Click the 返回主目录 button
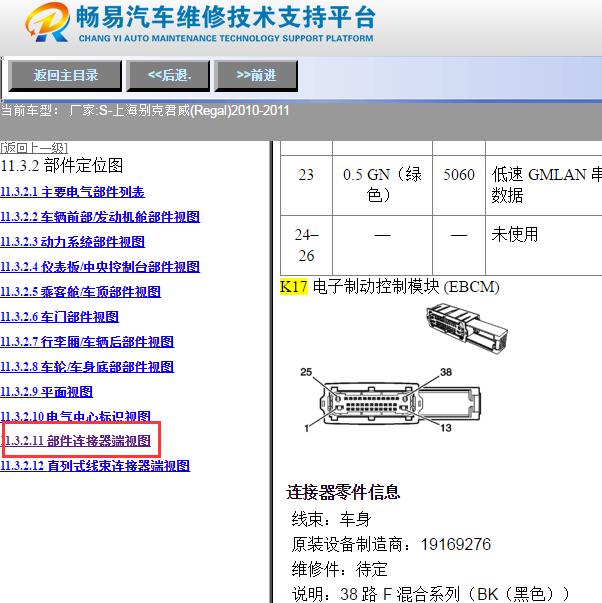Viewport: 602px width, 603px height. tap(65, 75)
